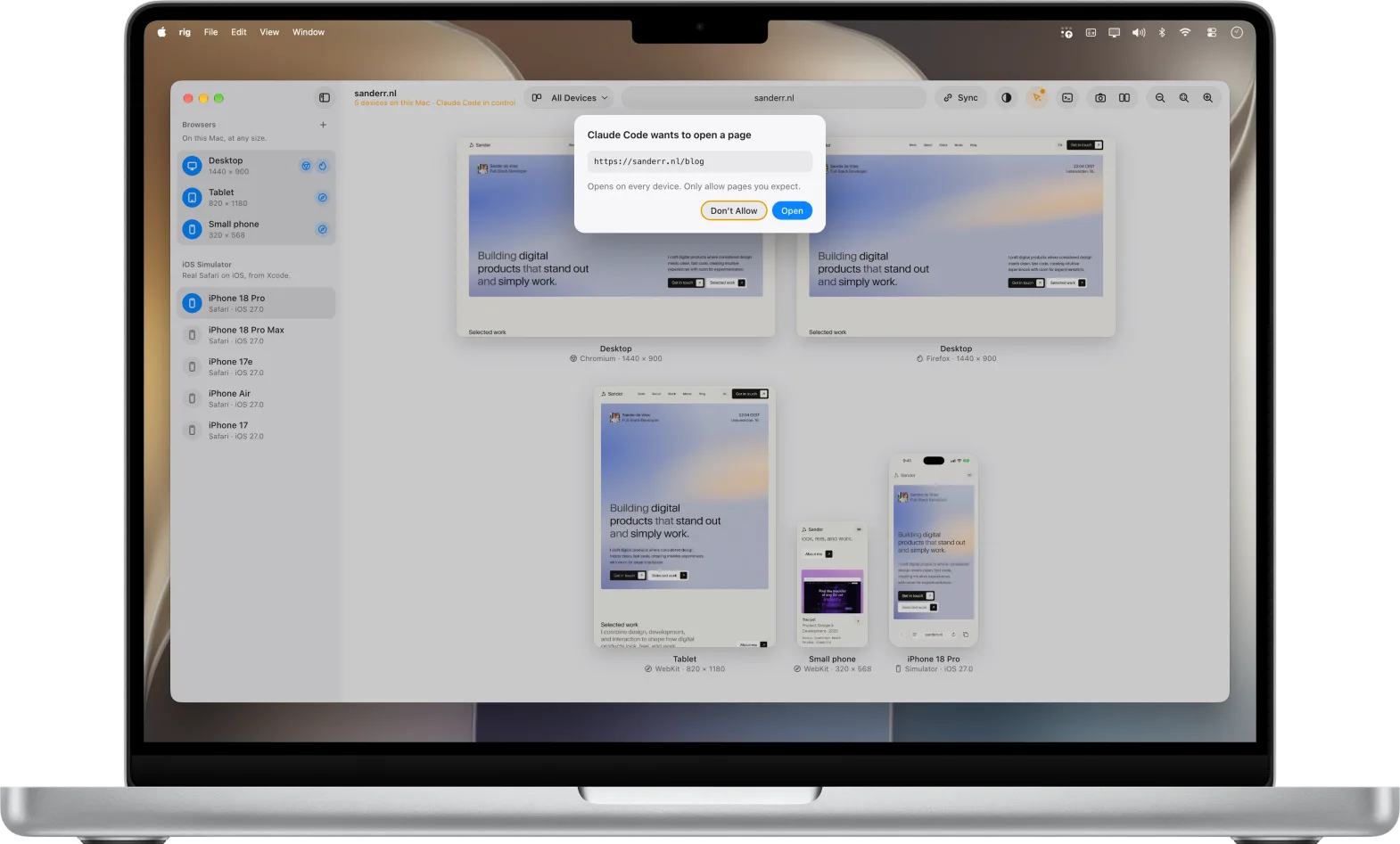
Task: Click the orange cursor control icon
Action: coord(1037,98)
